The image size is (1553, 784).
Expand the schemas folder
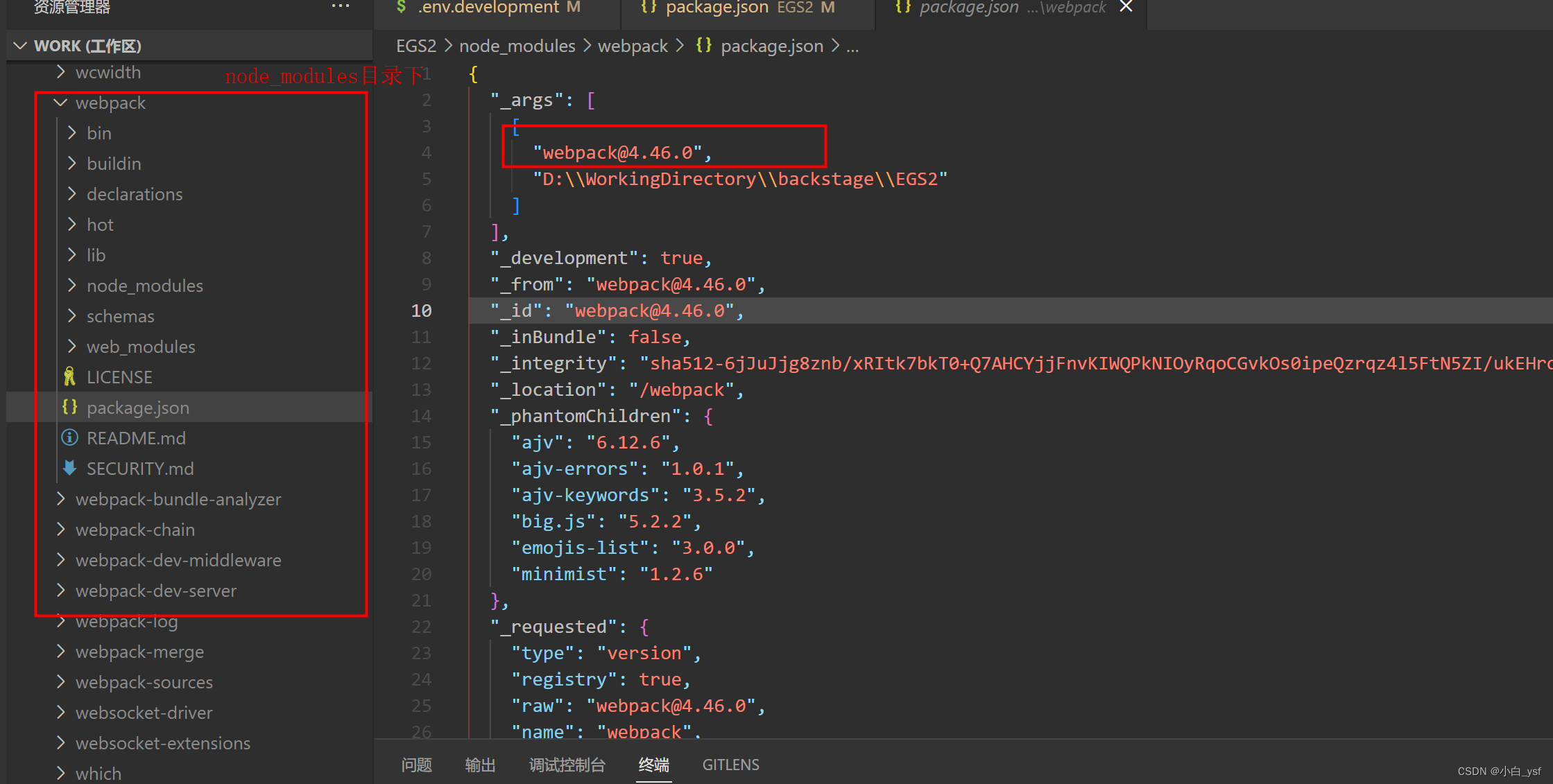(x=72, y=315)
